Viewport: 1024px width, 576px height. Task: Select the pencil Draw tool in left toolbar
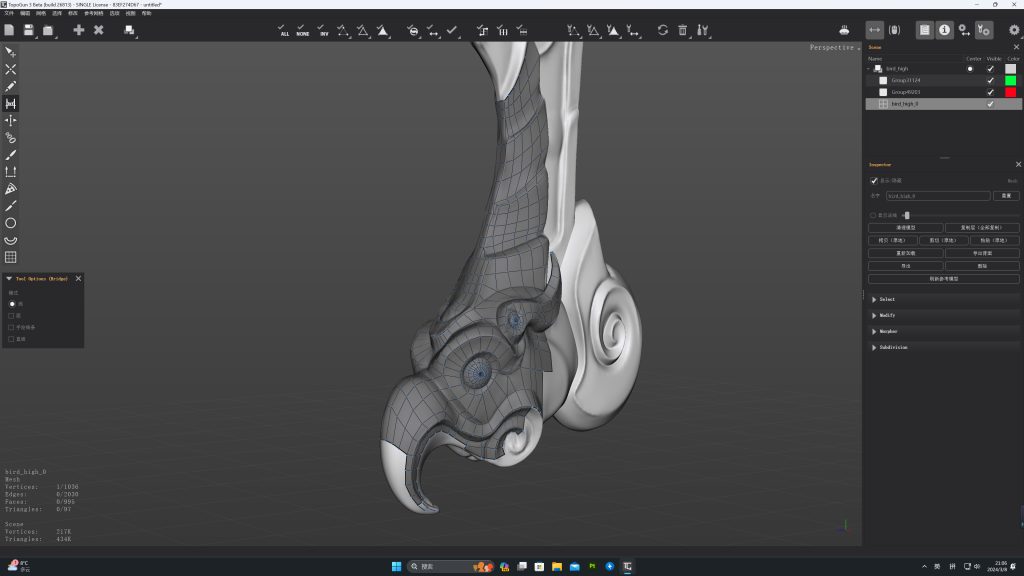point(10,86)
